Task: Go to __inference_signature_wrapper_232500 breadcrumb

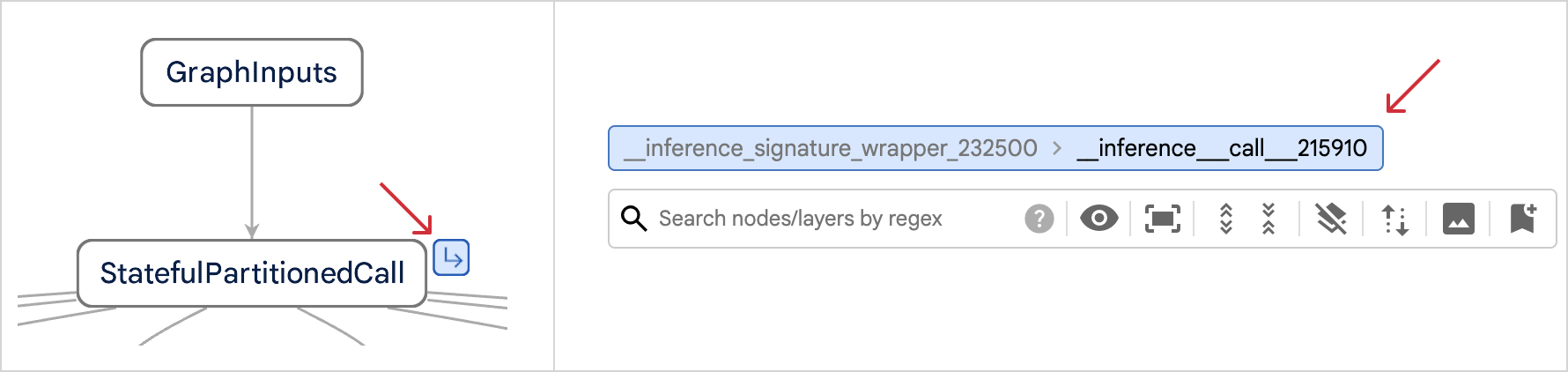Action: point(831,148)
